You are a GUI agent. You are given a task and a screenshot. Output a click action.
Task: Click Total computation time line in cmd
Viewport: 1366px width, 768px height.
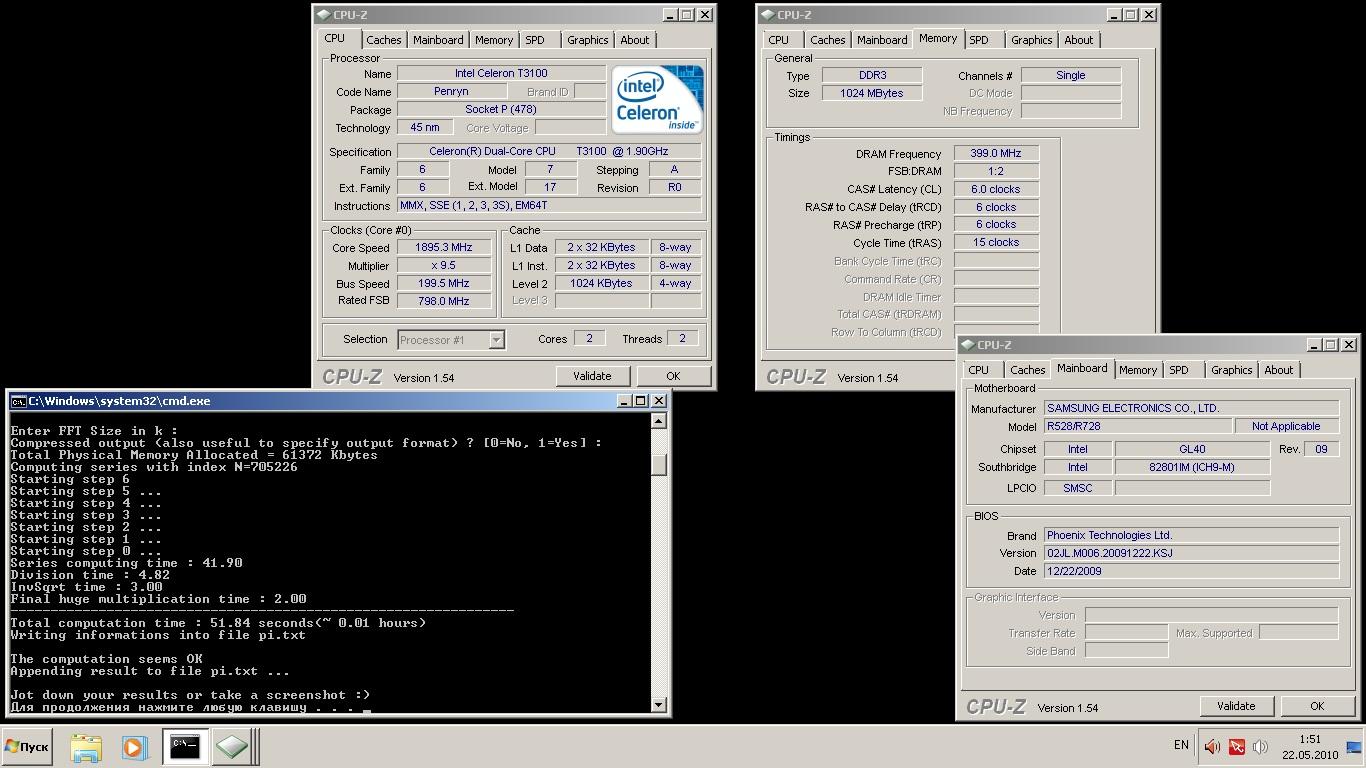[218, 623]
